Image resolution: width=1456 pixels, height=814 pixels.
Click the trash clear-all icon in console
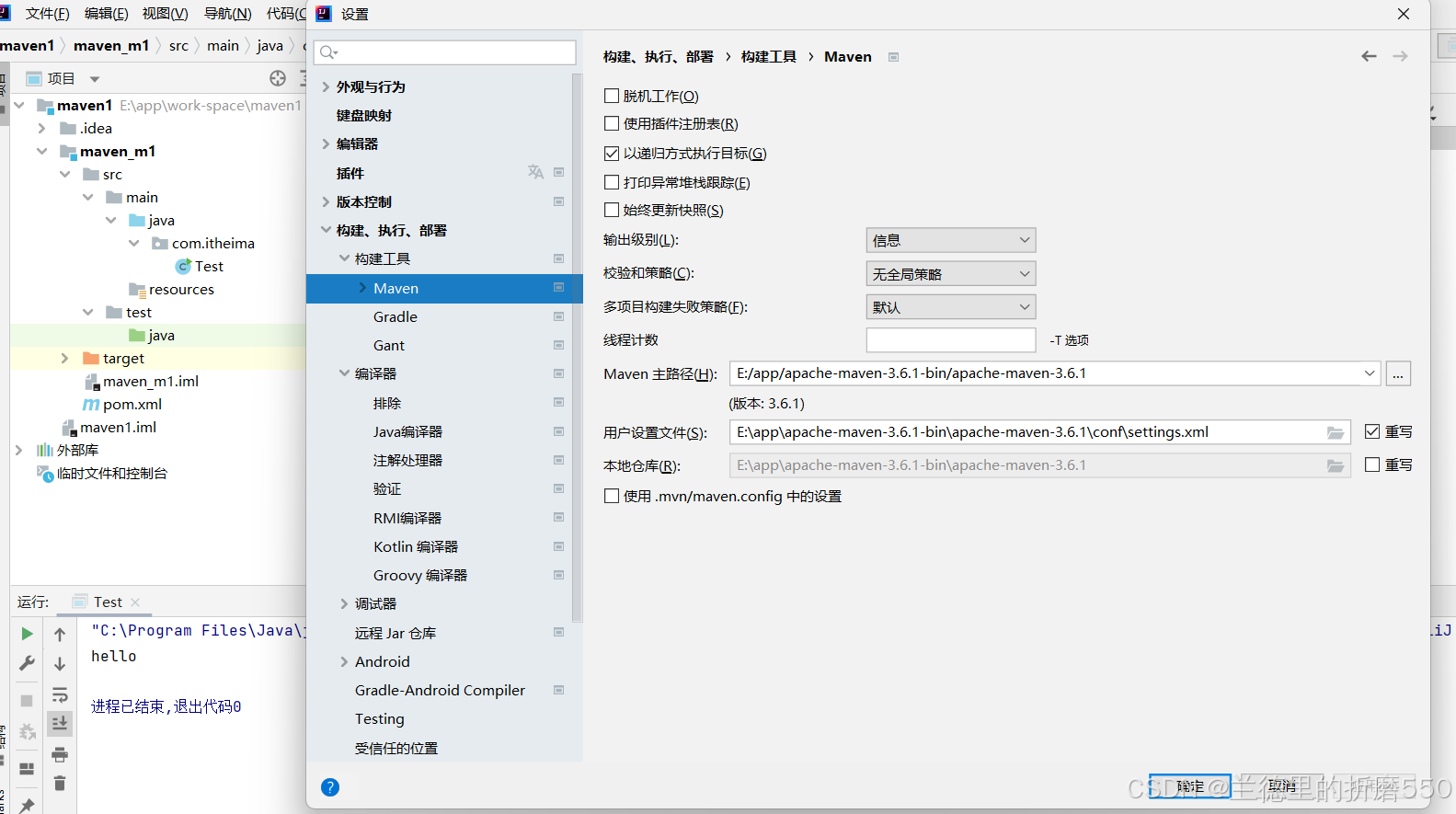pos(60,783)
